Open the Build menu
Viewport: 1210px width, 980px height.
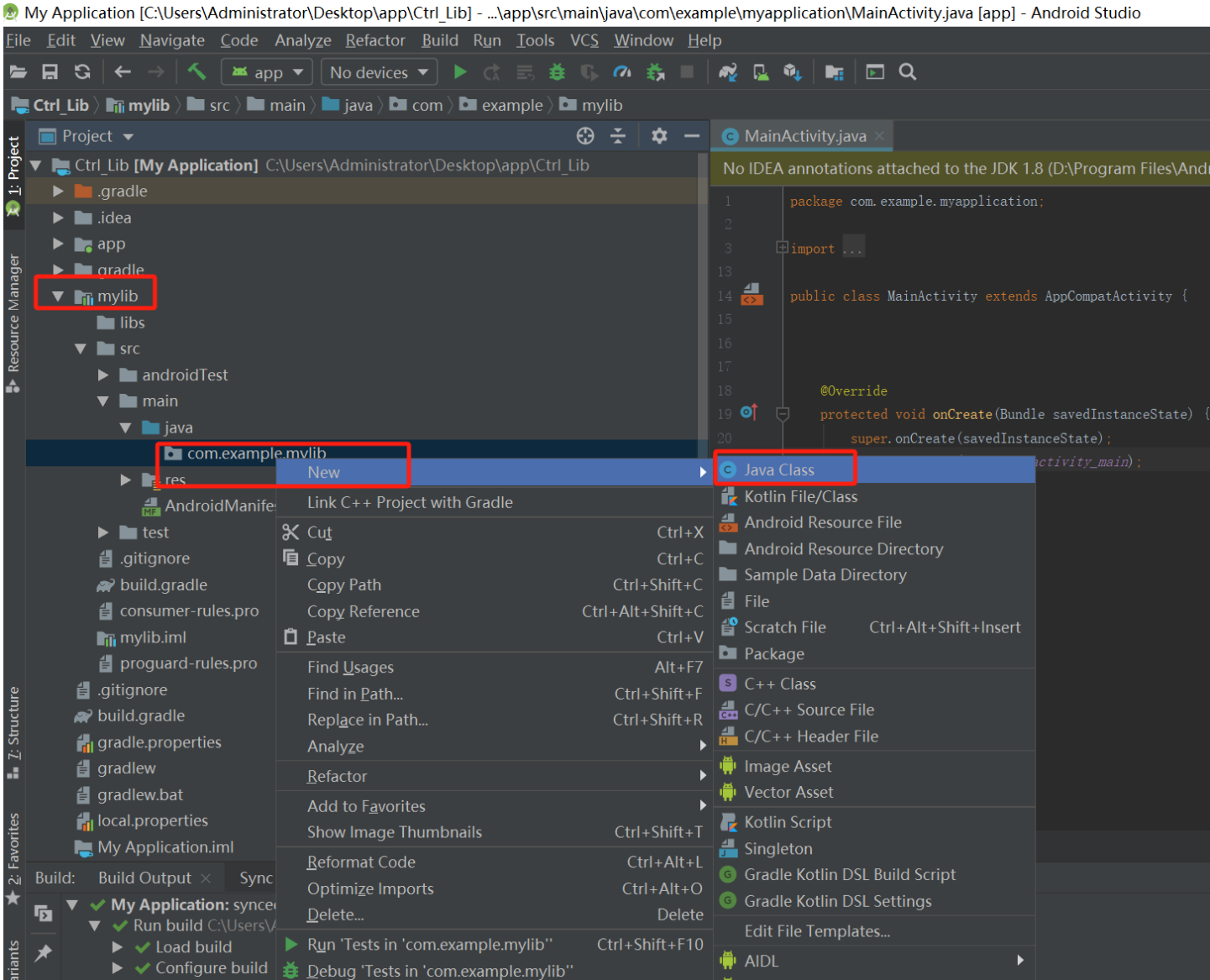tap(440, 40)
